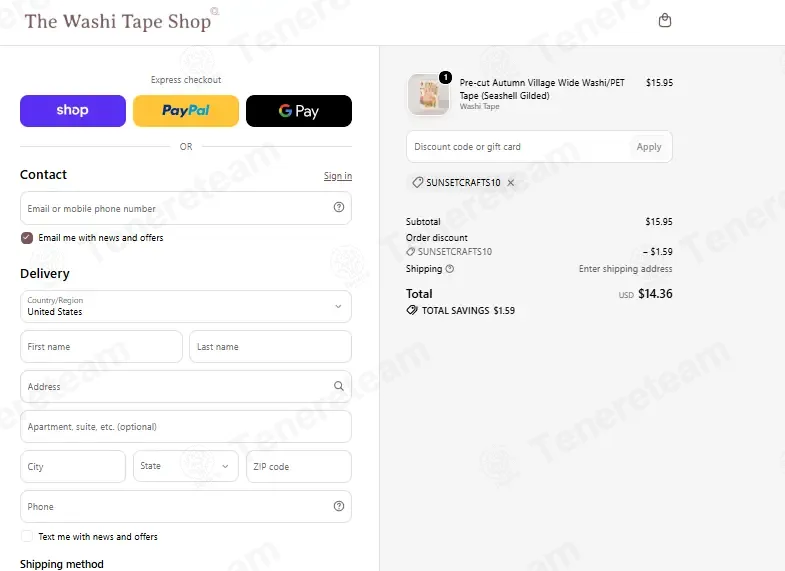
Task: Open the product thumbnail image
Action: pos(429,95)
